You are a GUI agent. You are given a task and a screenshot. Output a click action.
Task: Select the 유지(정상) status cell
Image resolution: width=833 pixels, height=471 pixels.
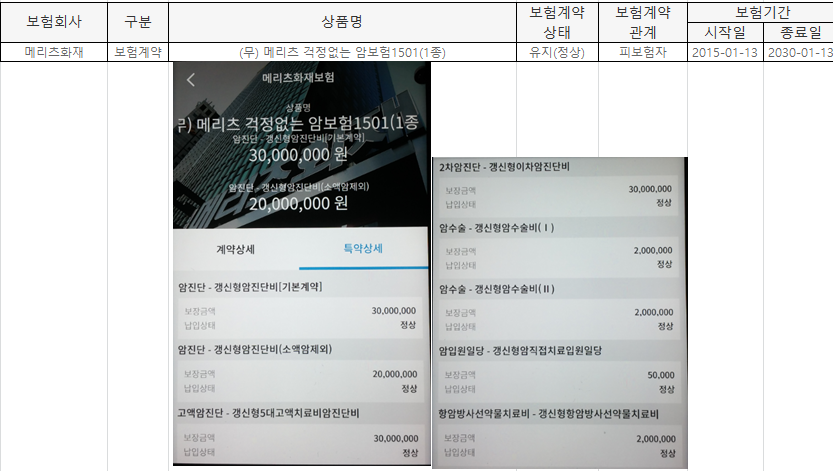click(x=557, y=52)
